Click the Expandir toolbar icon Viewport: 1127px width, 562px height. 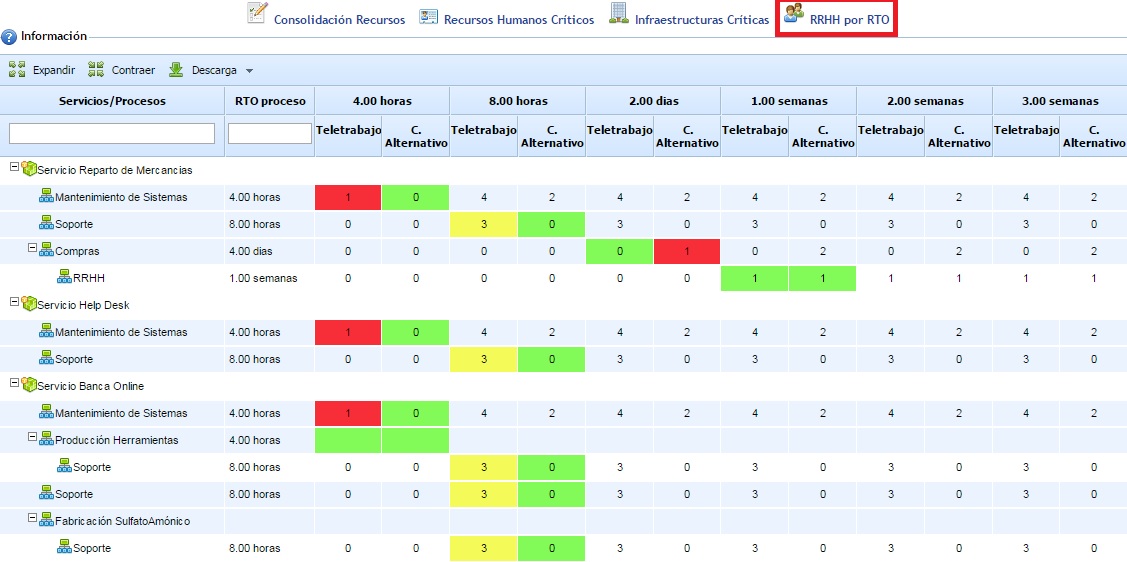coord(17,70)
